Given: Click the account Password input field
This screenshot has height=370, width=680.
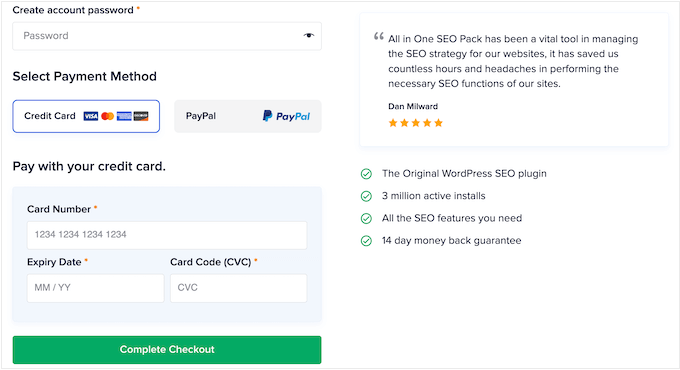Looking at the screenshot, I should coord(167,36).
